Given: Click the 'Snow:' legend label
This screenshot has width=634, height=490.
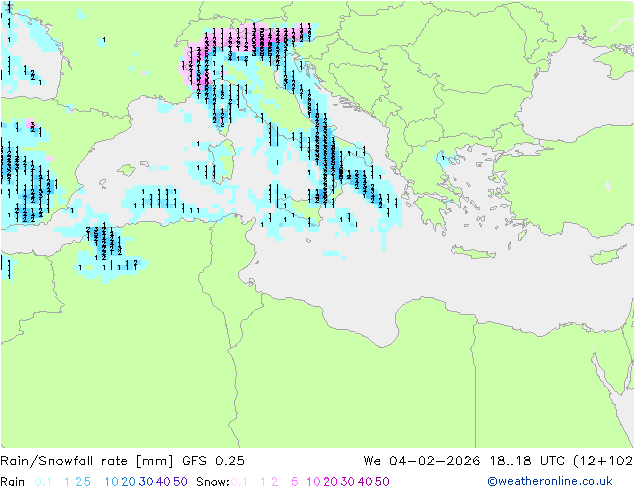Looking at the screenshot, I should [213, 482].
